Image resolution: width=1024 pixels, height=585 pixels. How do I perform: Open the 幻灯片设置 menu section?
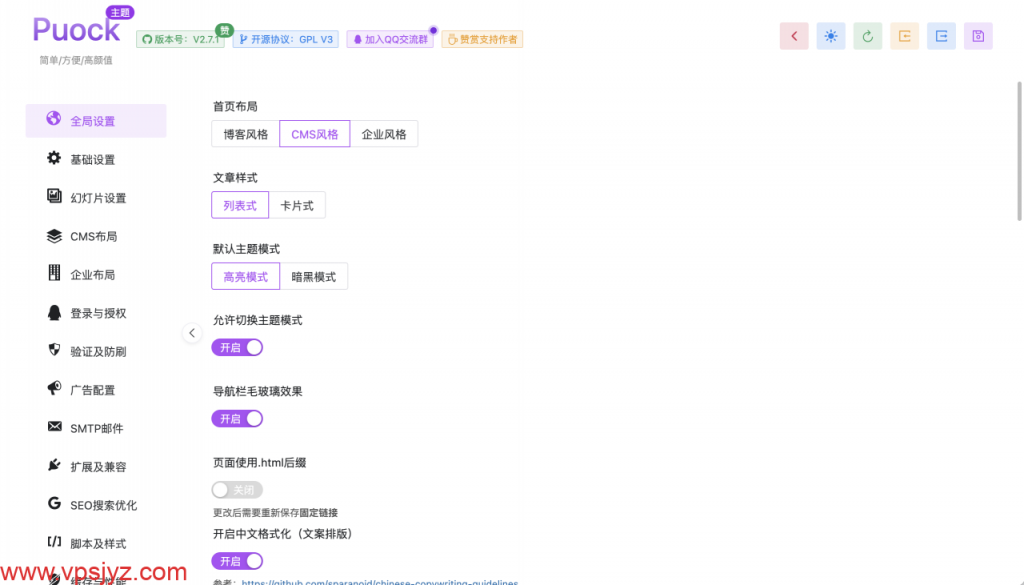coord(98,198)
